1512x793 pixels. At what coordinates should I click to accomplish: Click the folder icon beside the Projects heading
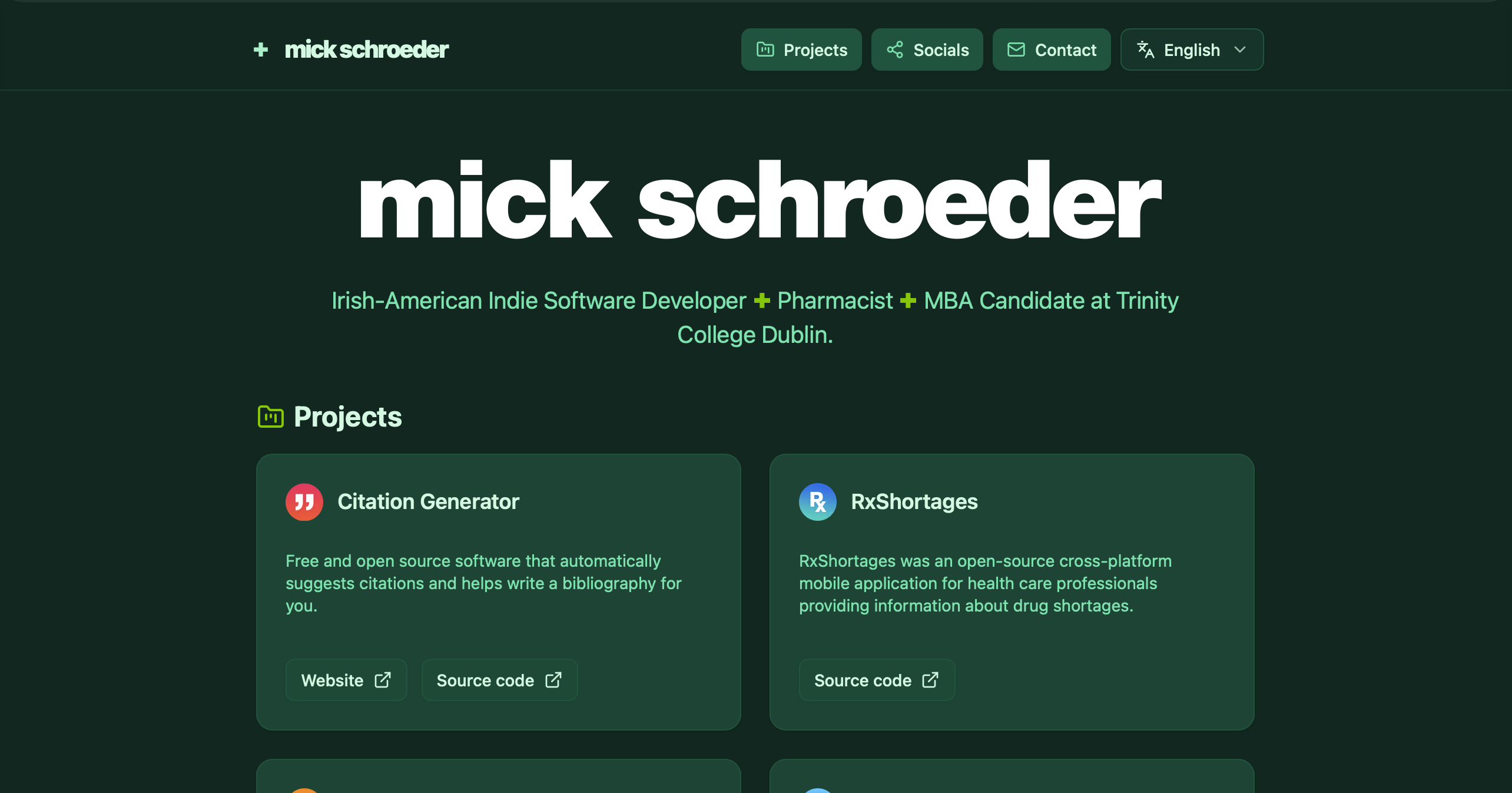(270, 417)
